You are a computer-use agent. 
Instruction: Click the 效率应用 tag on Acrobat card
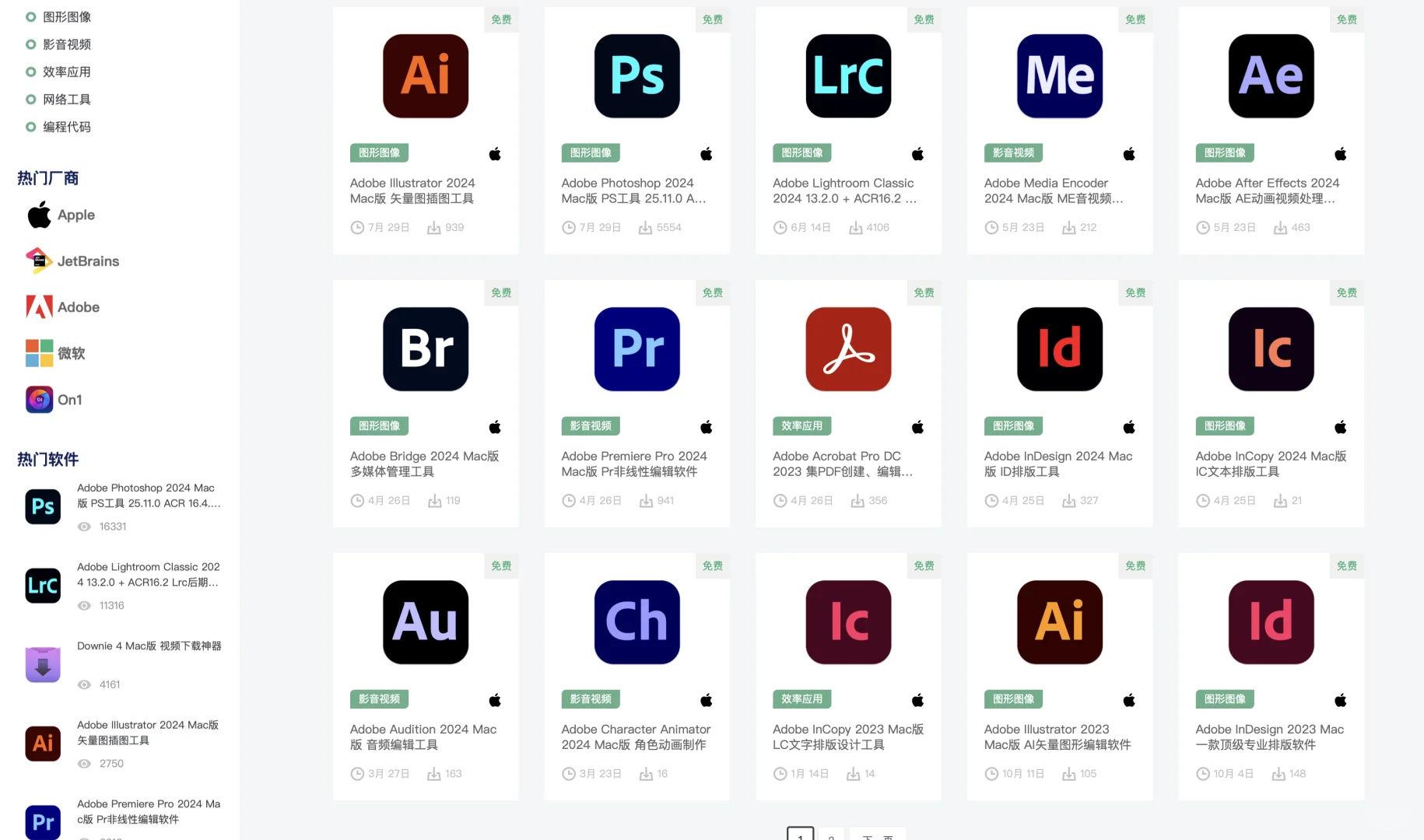[801, 426]
